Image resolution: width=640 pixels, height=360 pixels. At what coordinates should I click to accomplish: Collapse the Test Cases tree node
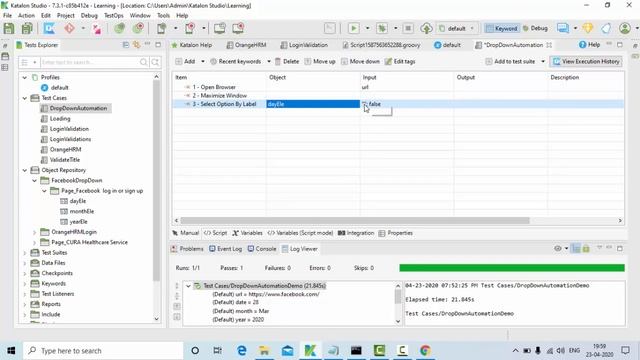24,98
